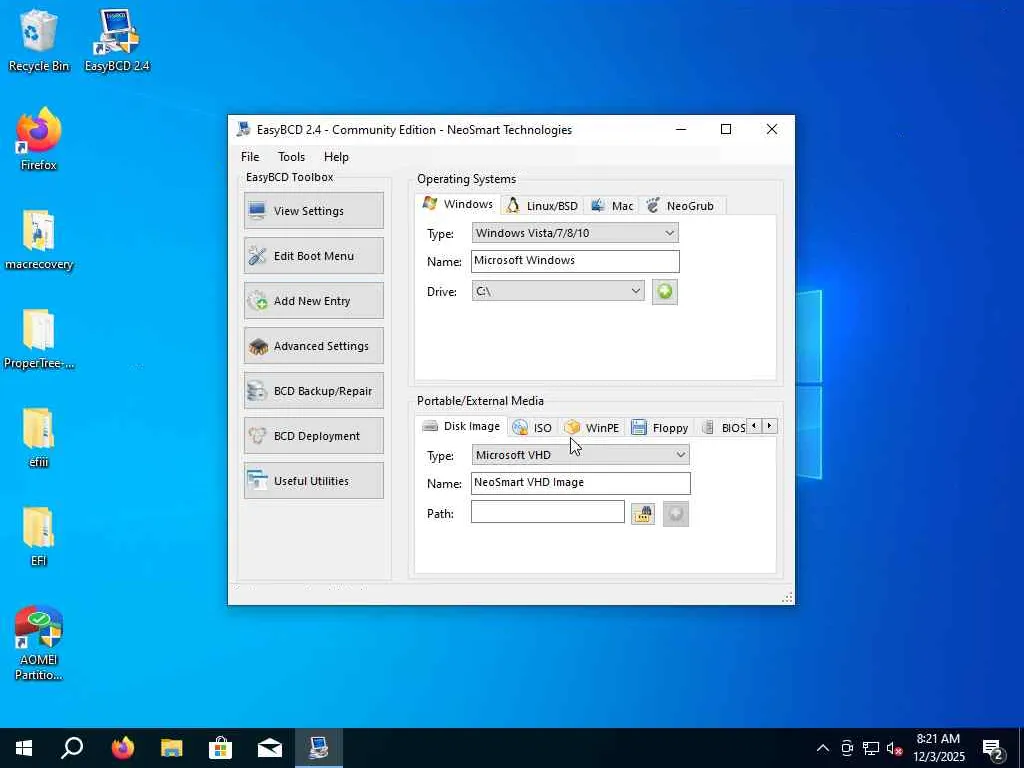Select the ISO tab
The image size is (1024, 768).
(532, 428)
